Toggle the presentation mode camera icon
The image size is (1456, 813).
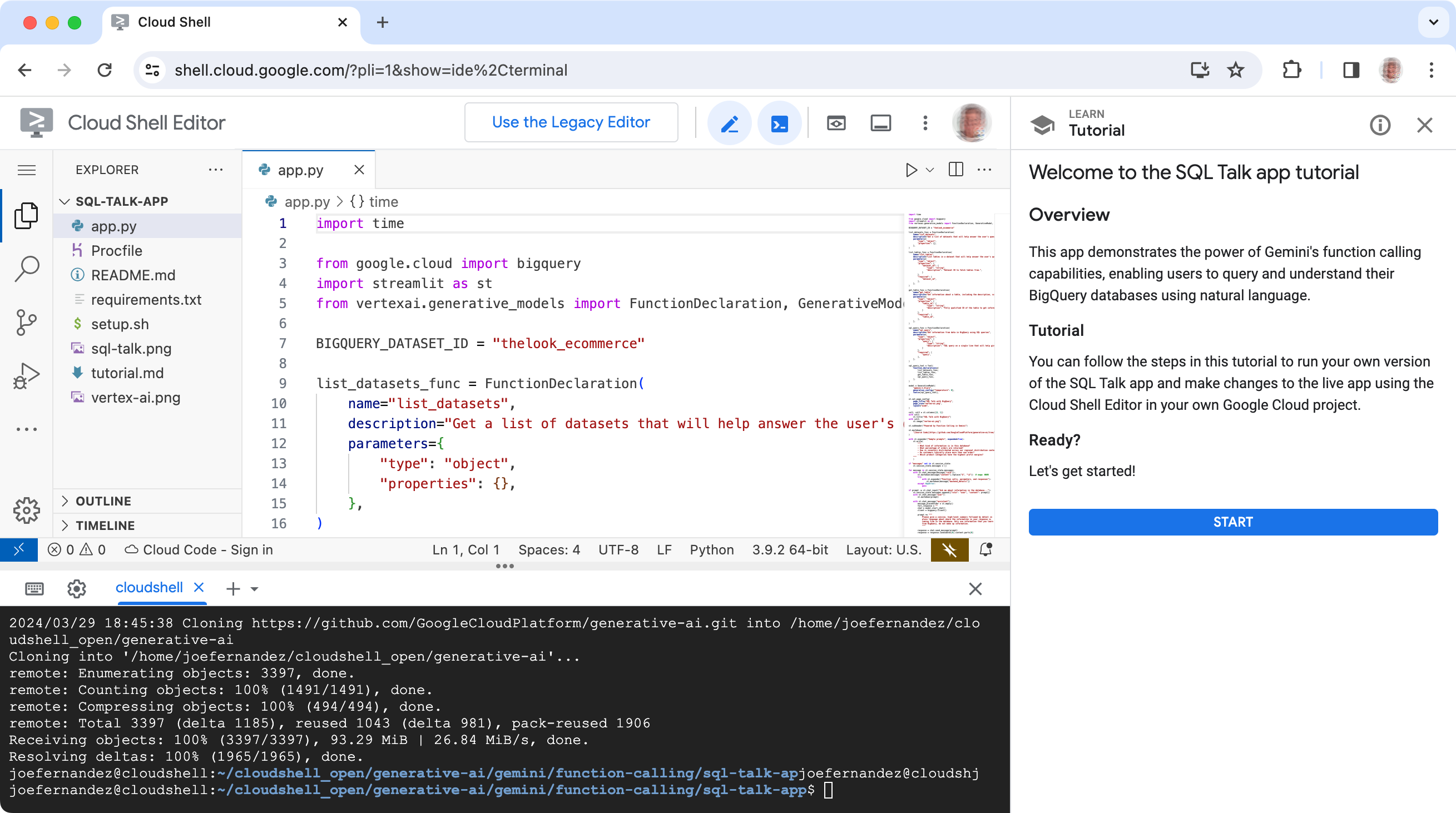[835, 123]
